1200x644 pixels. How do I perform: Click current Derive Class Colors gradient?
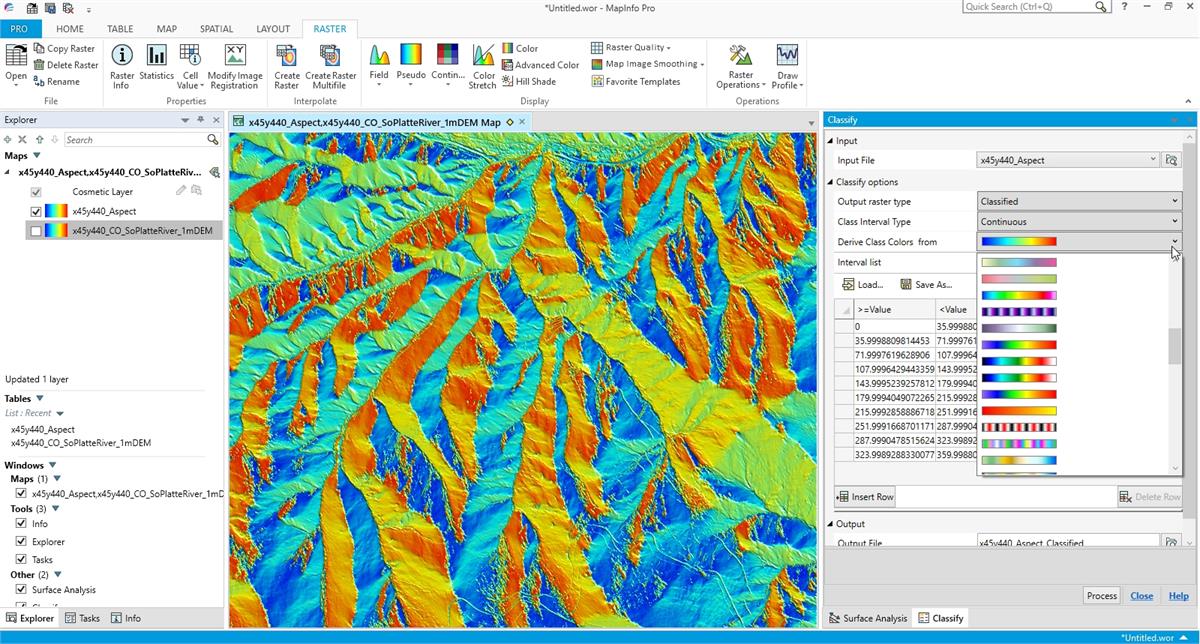coord(1019,241)
